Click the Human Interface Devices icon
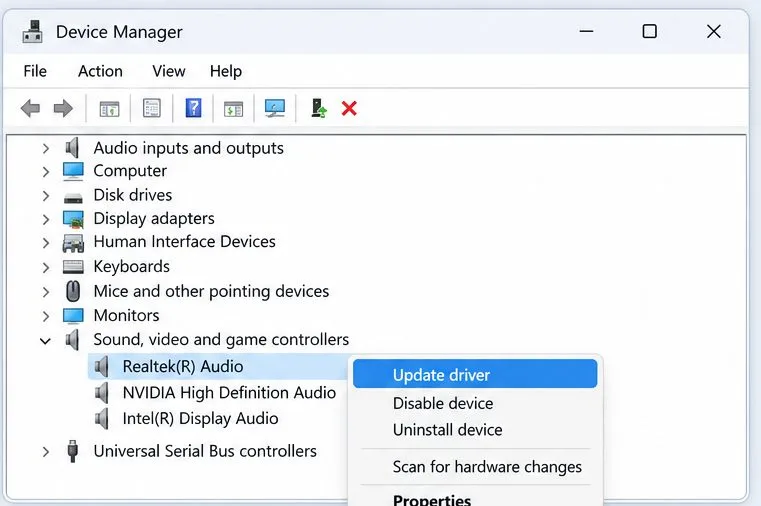This screenshot has height=506, width=761. (73, 243)
